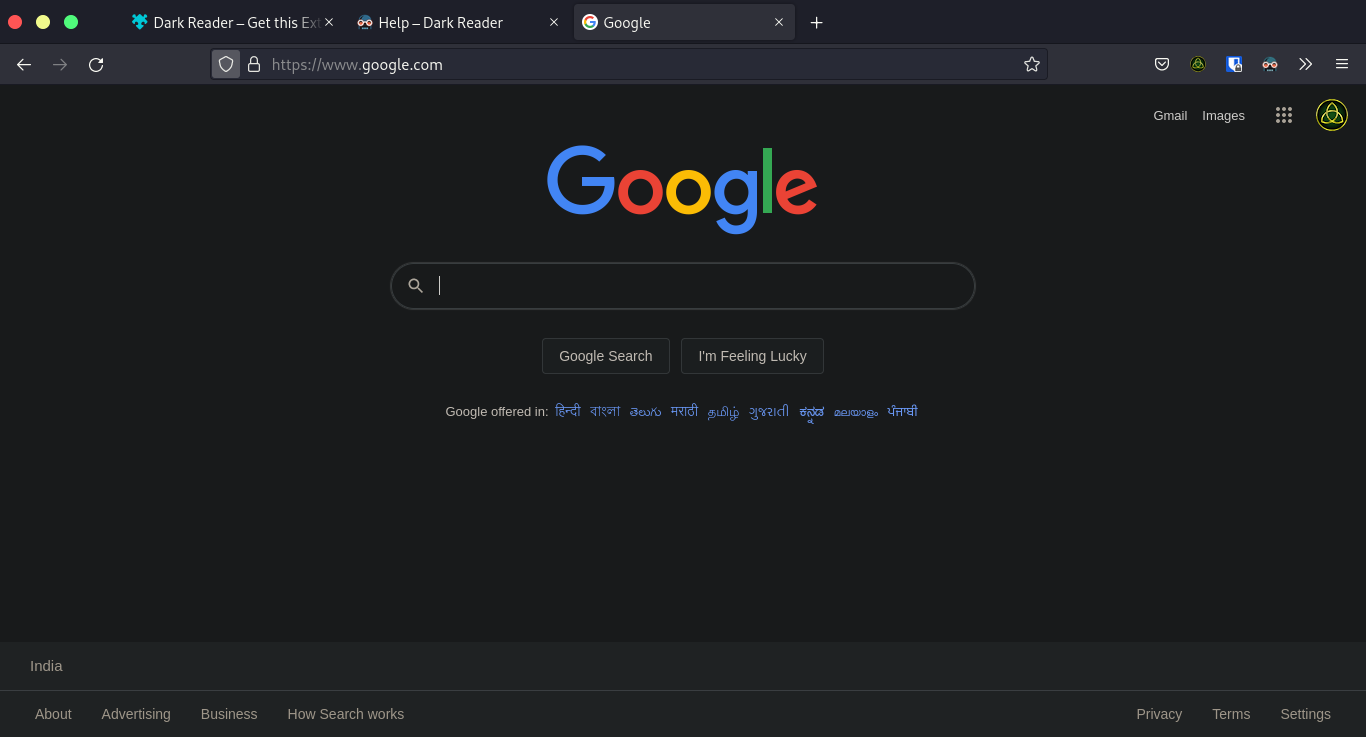Click the search magnifier in Google search box
This screenshot has height=737, width=1366.
coord(415,285)
